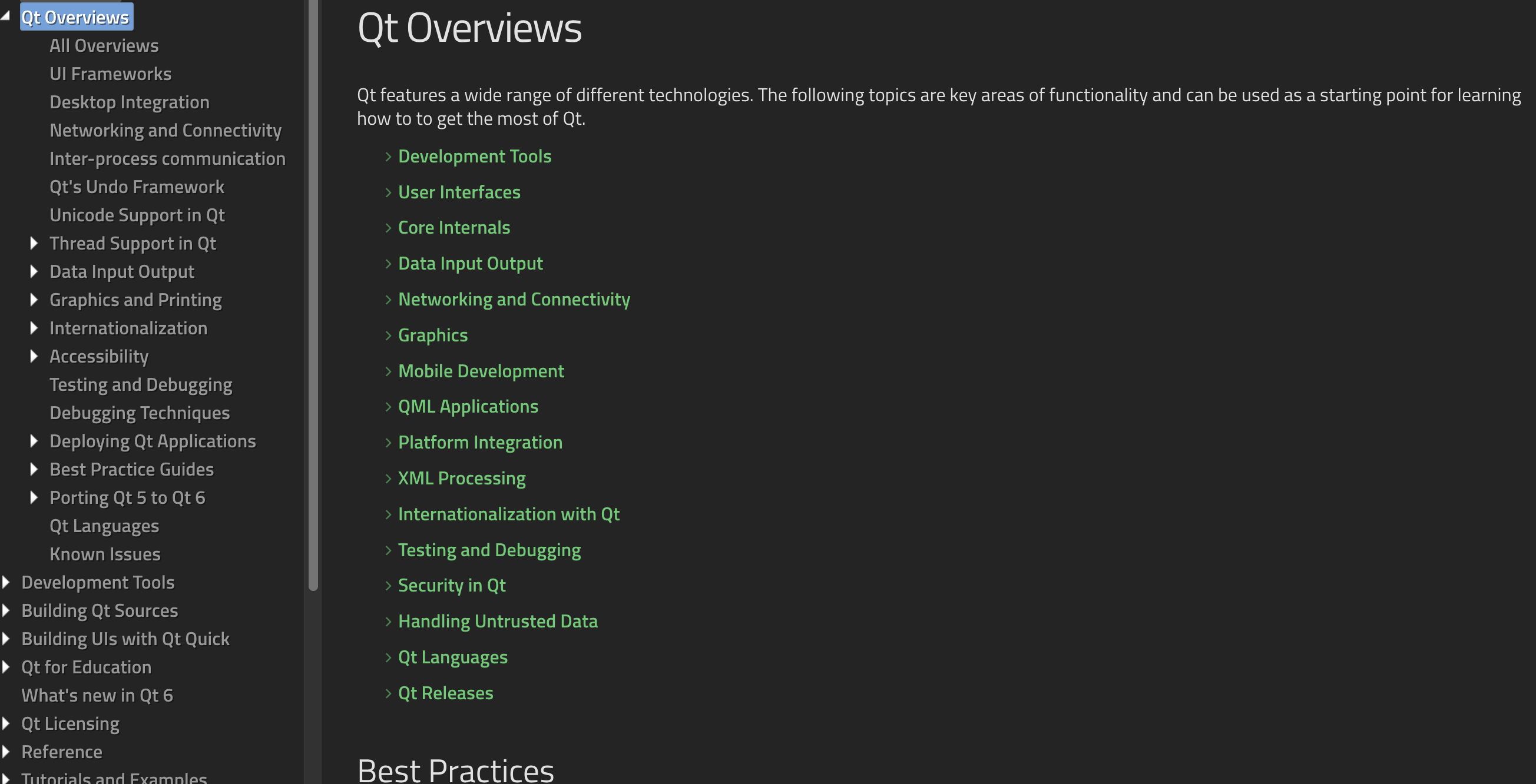Expand Development Tools sidebar arrow
This screenshot has width=1536, height=784.
(6, 582)
